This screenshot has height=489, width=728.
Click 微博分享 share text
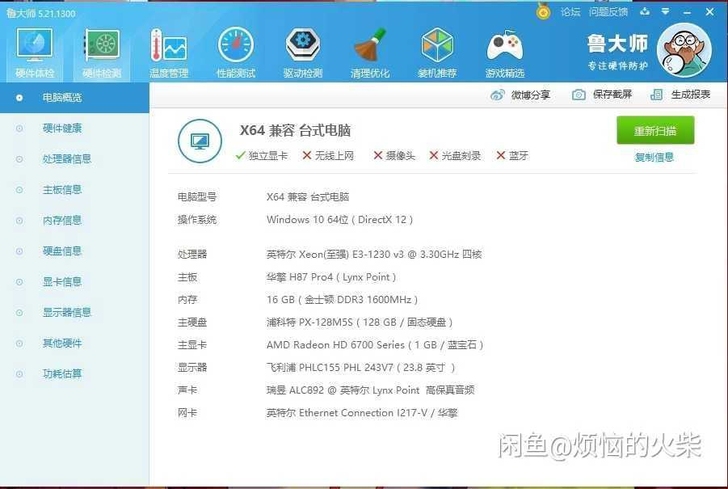(x=530, y=95)
